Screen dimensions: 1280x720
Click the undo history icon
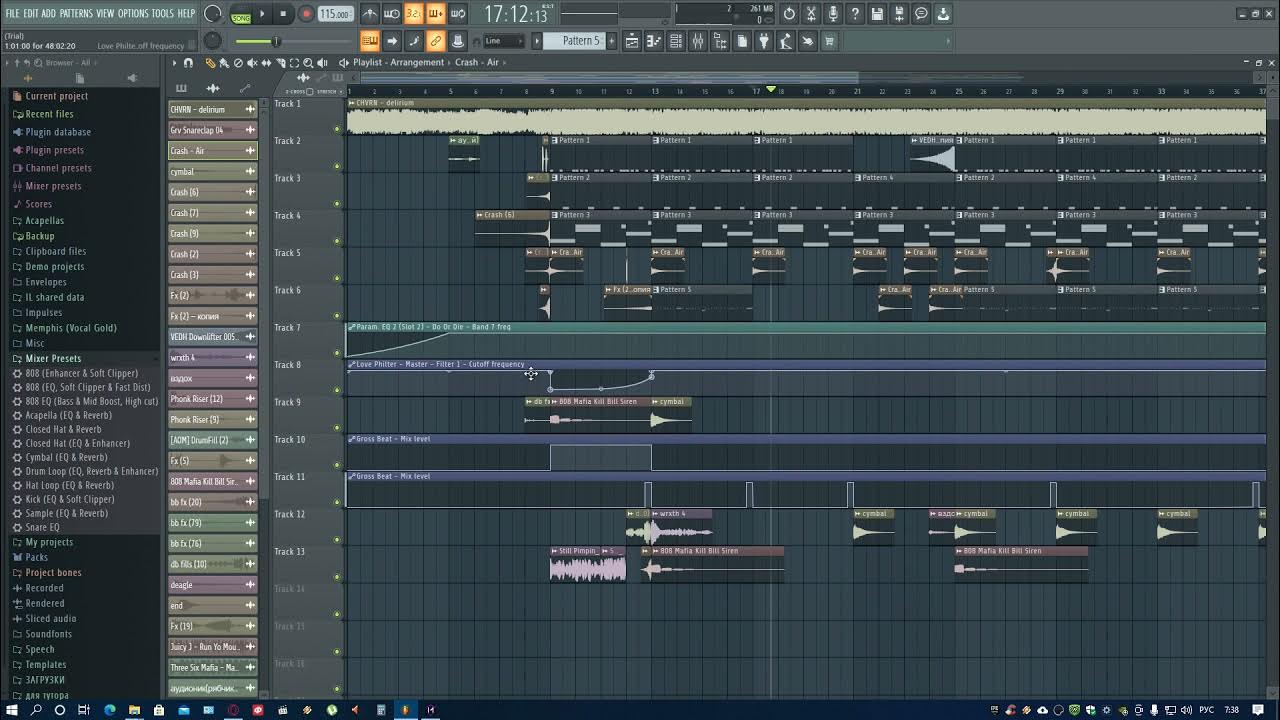[x=789, y=14]
